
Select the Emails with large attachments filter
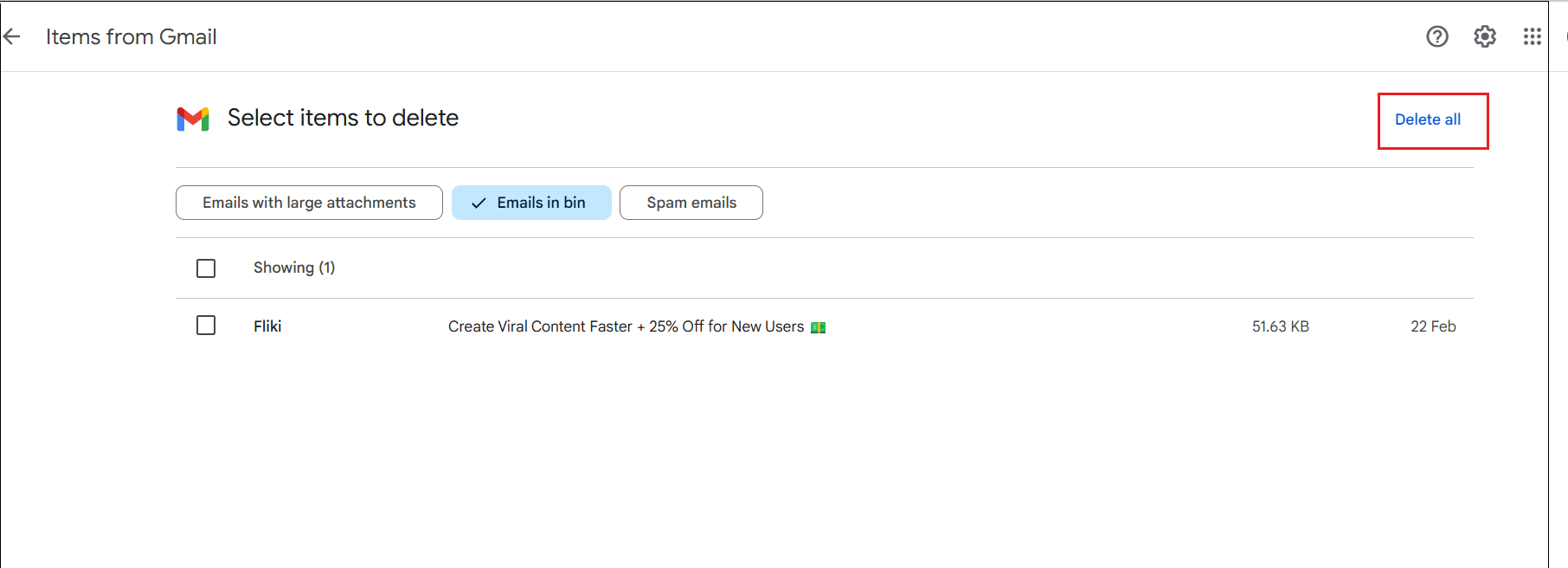point(309,203)
